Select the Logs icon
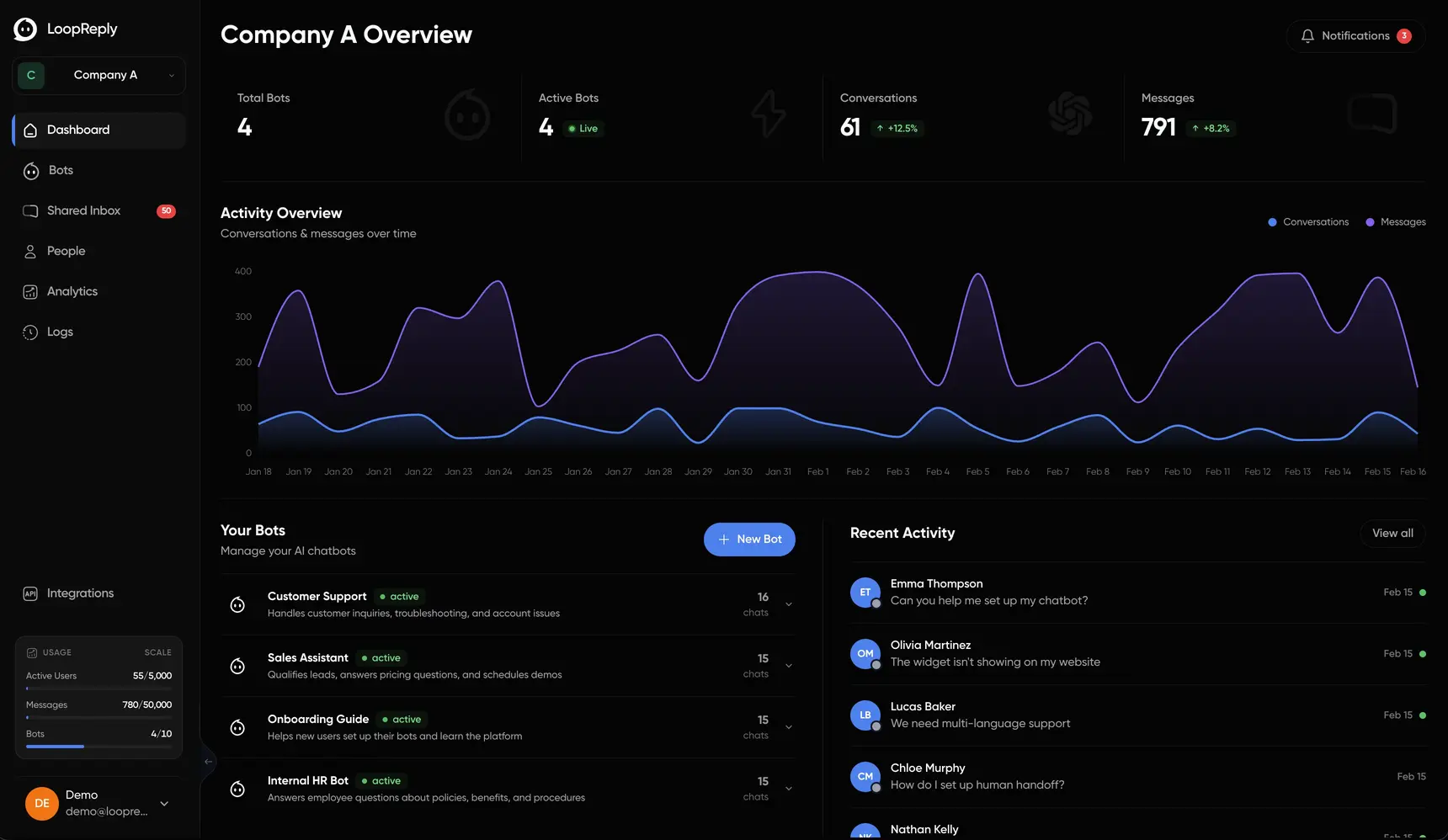The width and height of the screenshot is (1448, 840). [30, 332]
